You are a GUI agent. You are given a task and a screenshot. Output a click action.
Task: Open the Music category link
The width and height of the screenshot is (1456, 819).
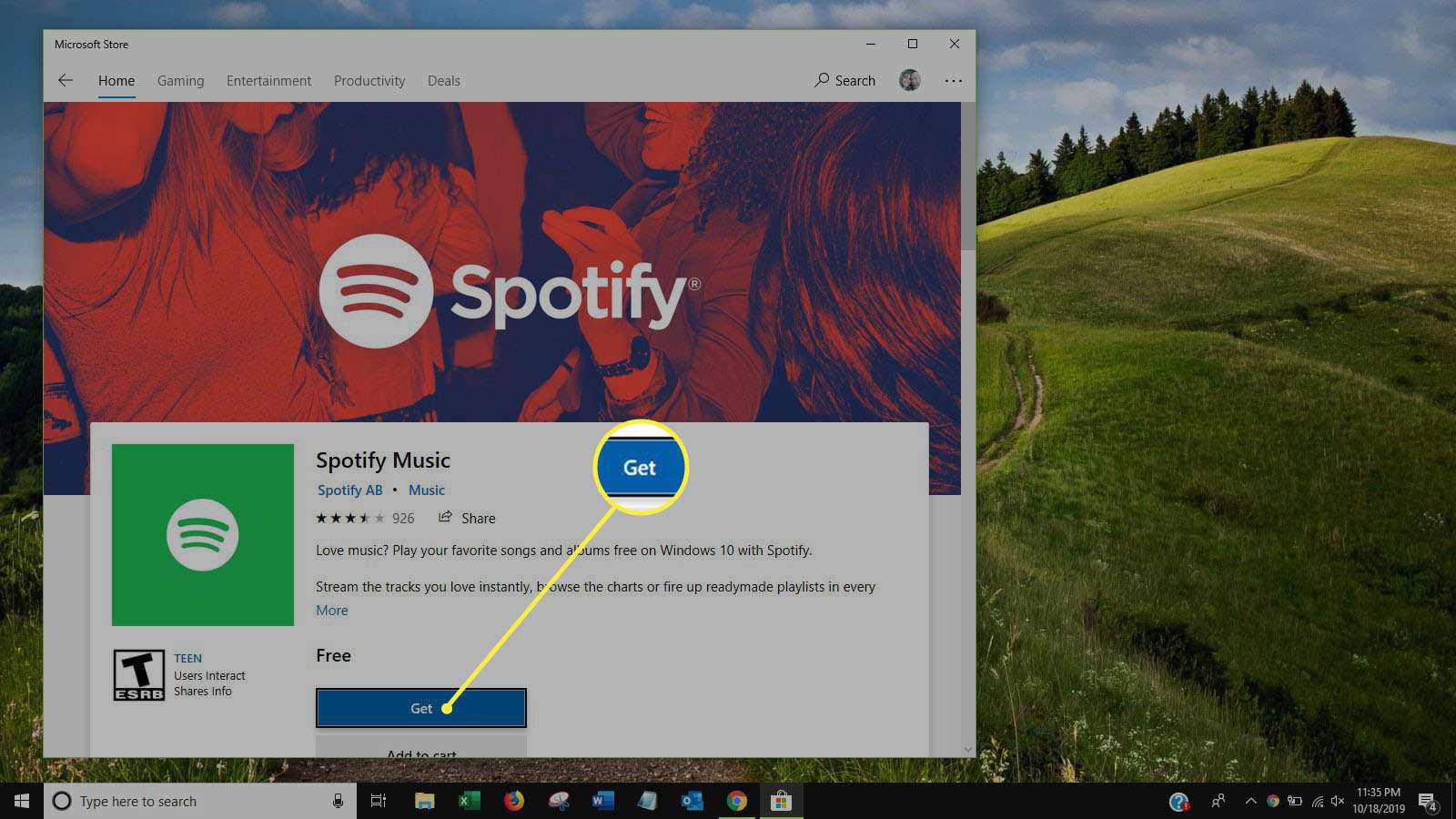point(427,490)
